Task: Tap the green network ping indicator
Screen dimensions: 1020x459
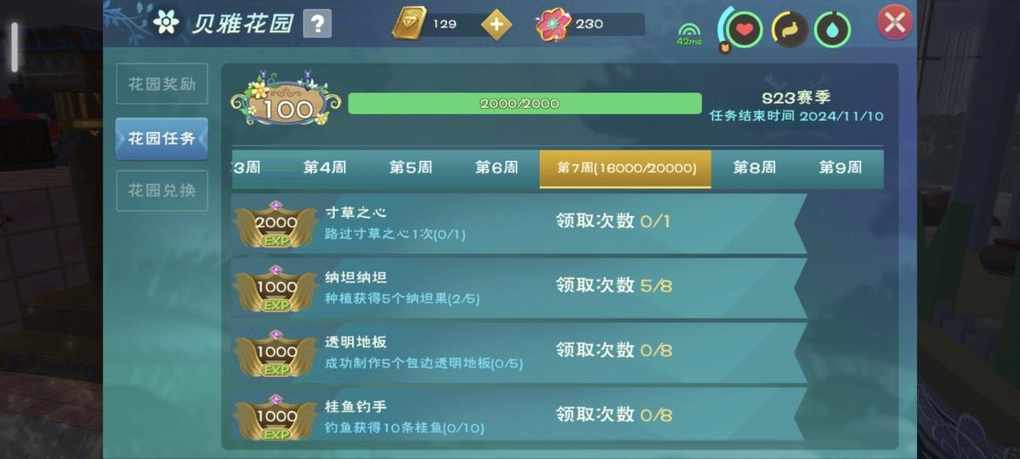Action: [689, 34]
